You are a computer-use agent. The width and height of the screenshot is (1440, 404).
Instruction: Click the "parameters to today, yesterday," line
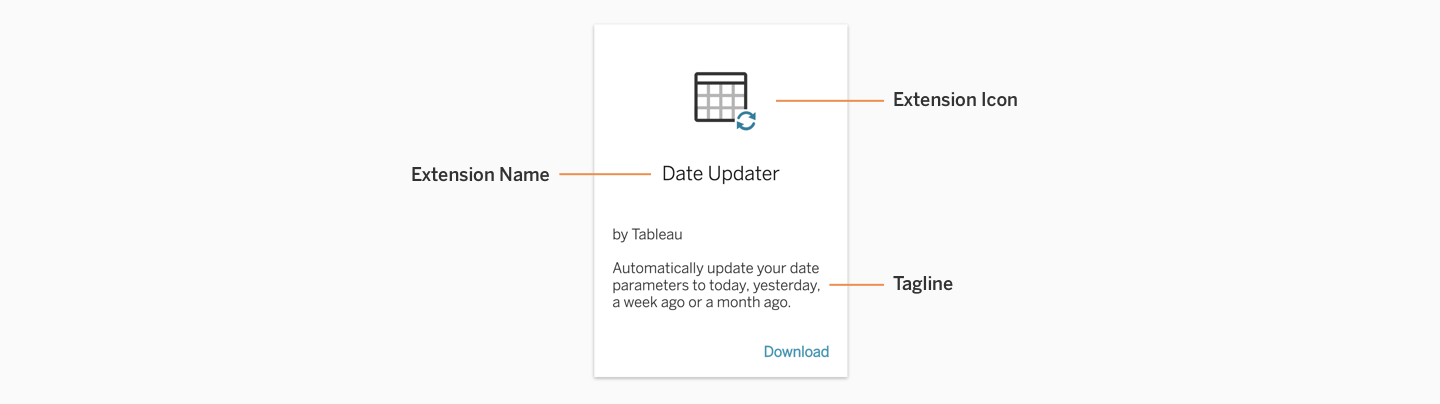pyautogui.click(x=716, y=286)
